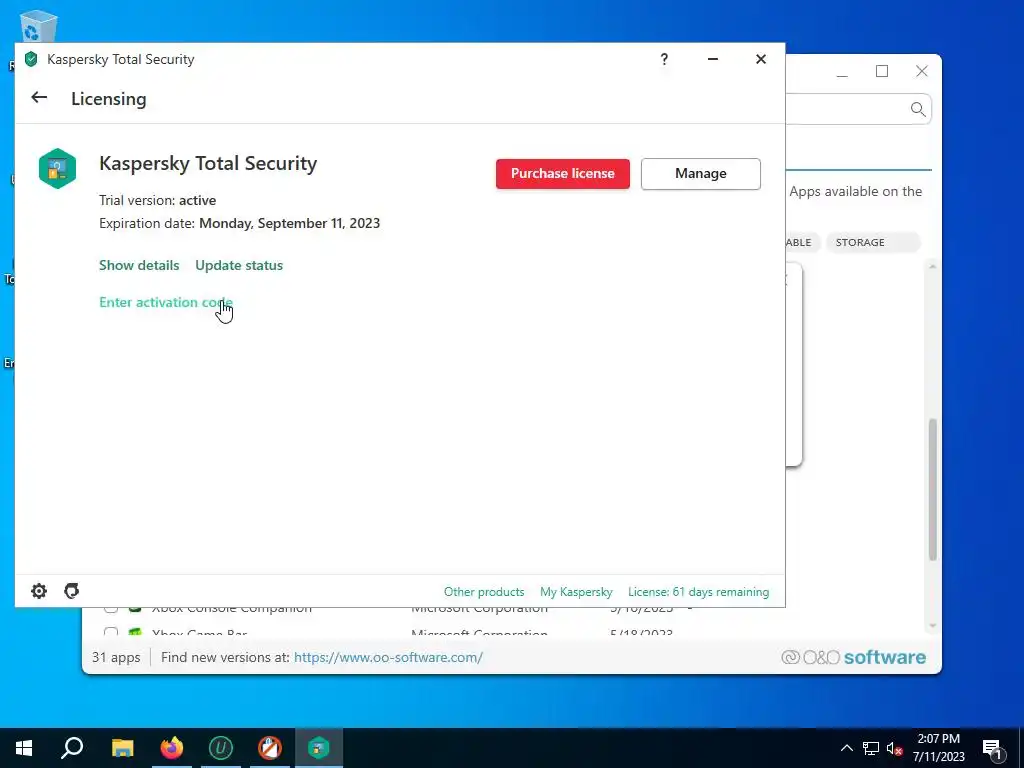Click Update status link

click(239, 265)
